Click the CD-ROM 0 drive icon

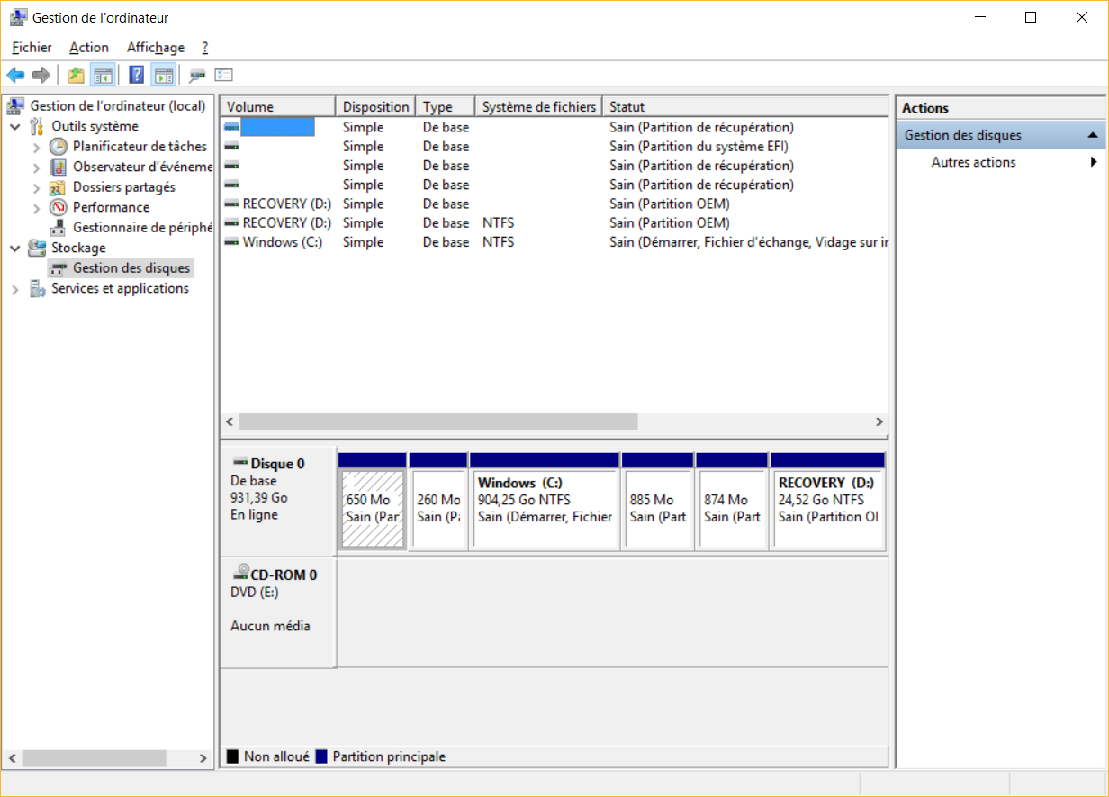[240, 574]
